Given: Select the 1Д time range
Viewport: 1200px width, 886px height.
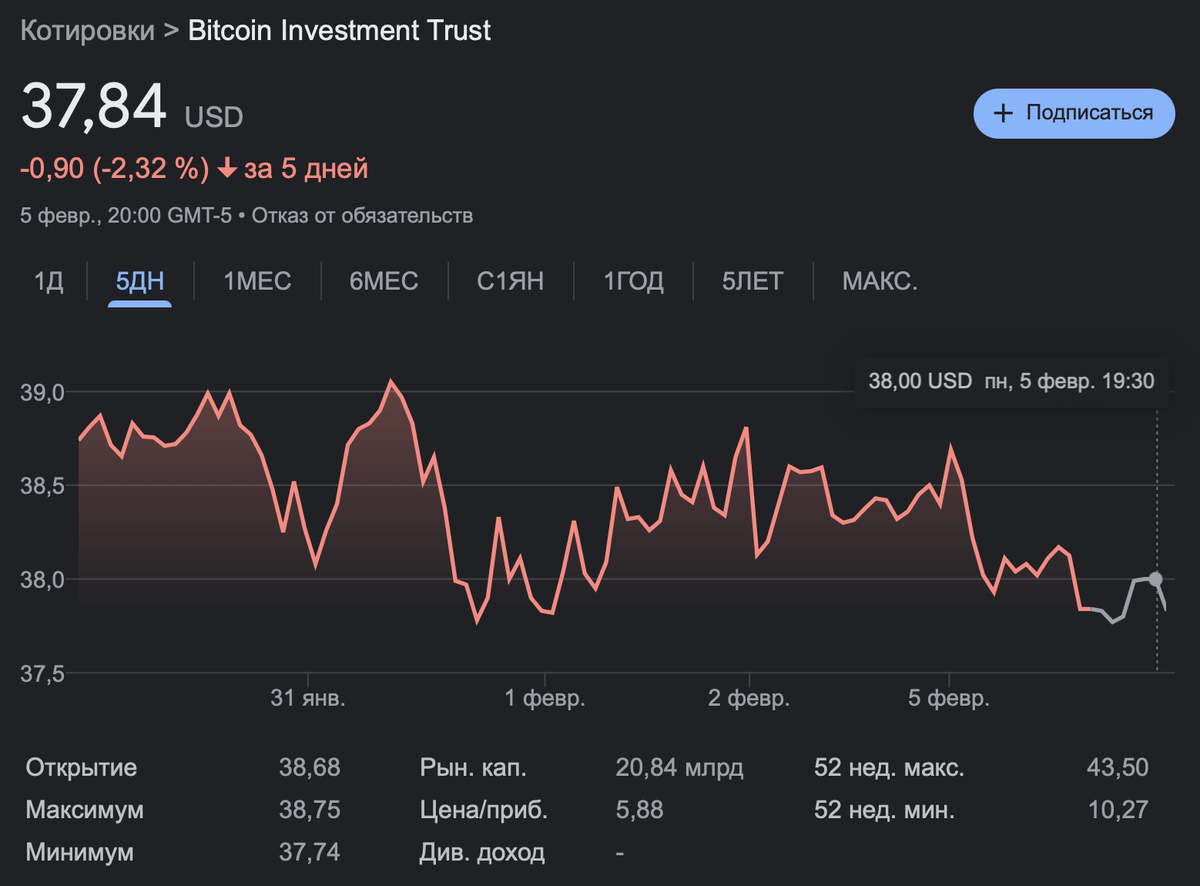Looking at the screenshot, I should (x=48, y=281).
